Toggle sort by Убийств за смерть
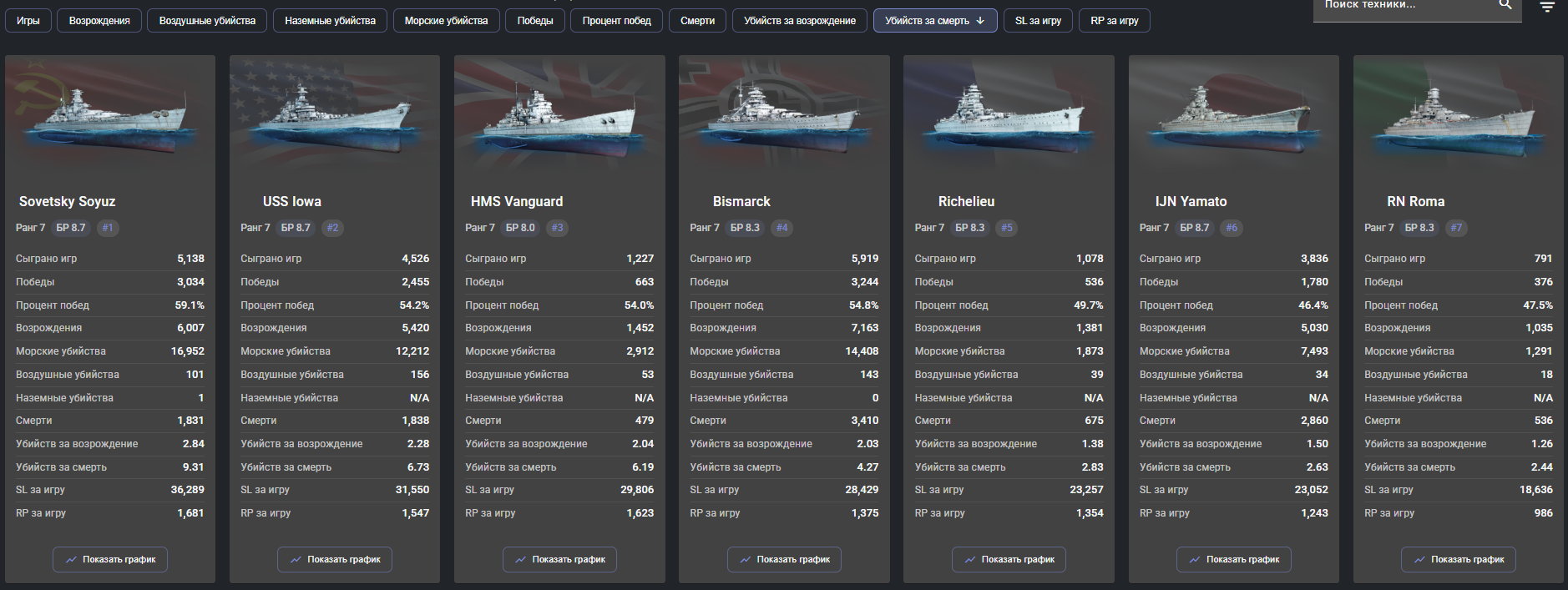Image resolution: width=1568 pixels, height=590 pixels. (934, 21)
